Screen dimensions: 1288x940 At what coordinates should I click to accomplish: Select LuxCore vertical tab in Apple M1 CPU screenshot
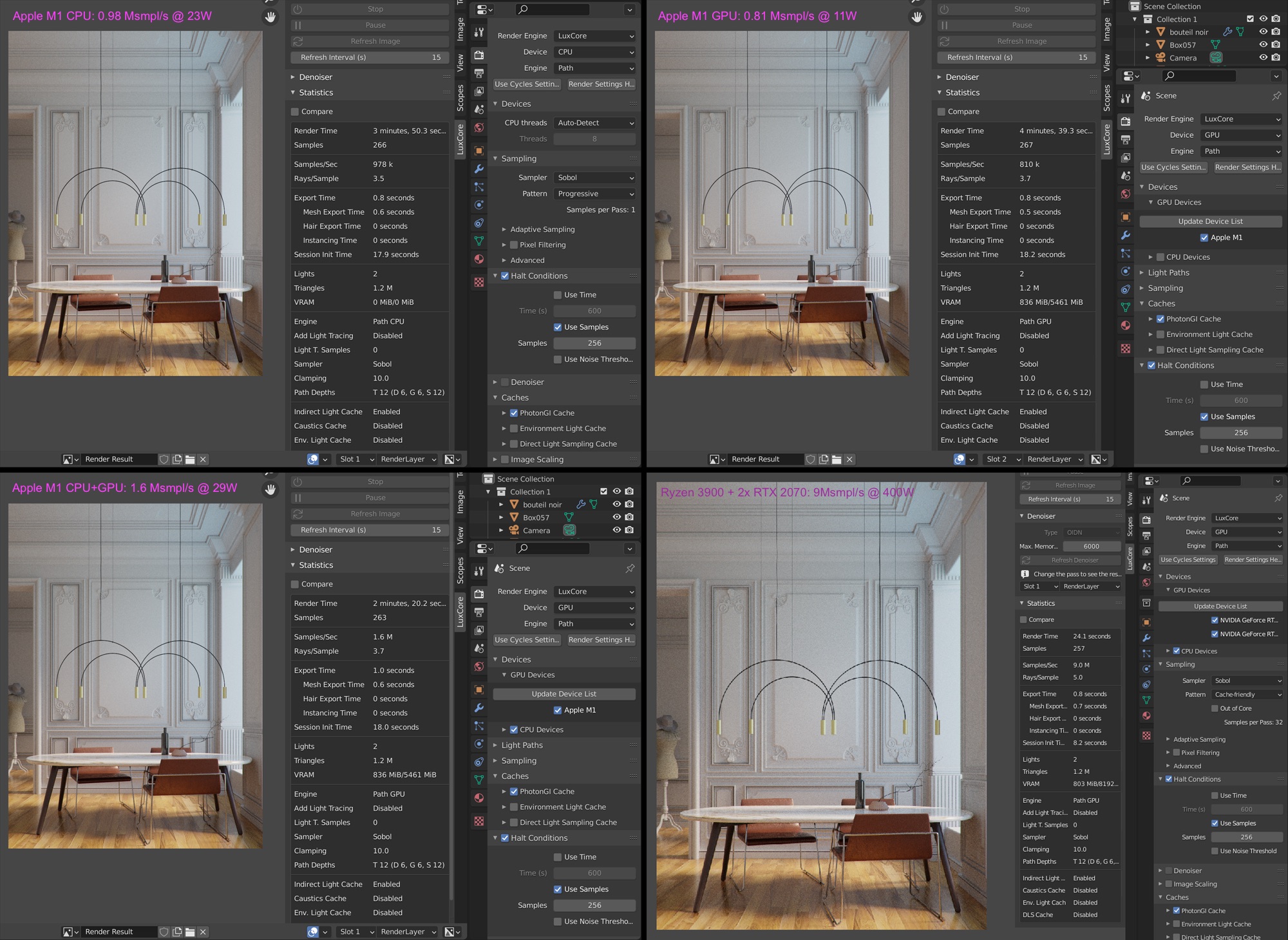(x=460, y=139)
